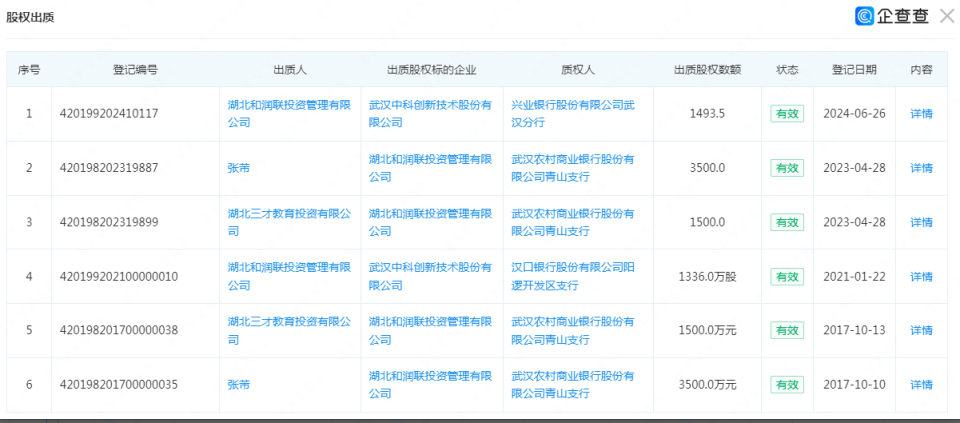The width and height of the screenshot is (960, 423).
Task: Click the pledged amount 1336.0万股
Action: (707, 277)
